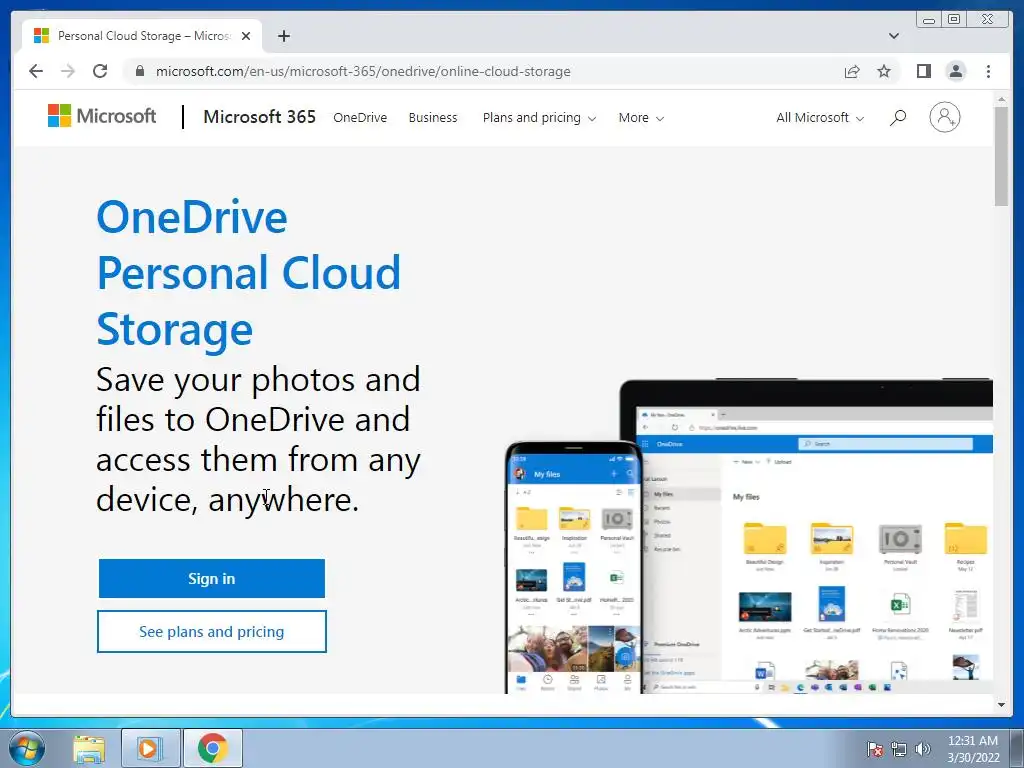
Task: Close the Personal Cloud Storage tab
Action: tap(246, 36)
